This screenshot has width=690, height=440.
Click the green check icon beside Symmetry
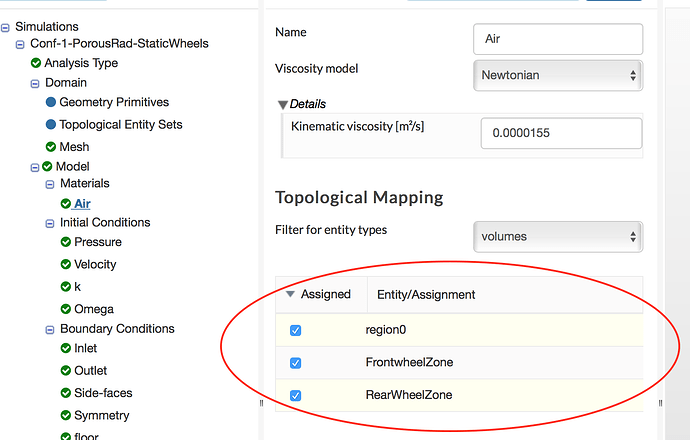[x=65, y=415]
